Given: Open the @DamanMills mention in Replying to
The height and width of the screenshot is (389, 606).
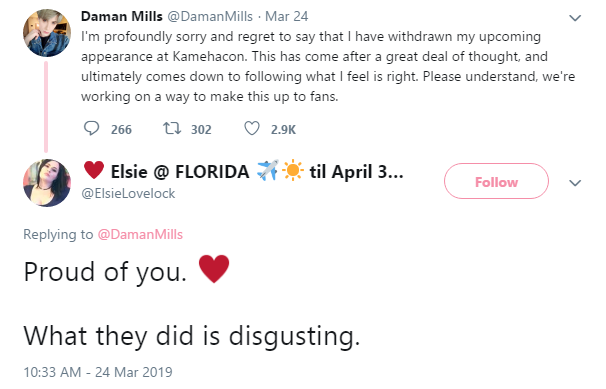Looking at the screenshot, I should tap(140, 234).
